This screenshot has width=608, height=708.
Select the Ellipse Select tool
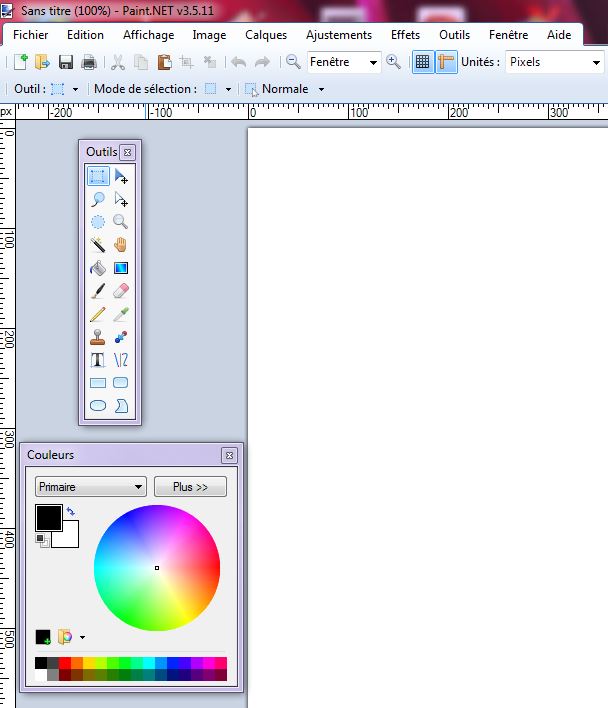[x=98, y=222]
